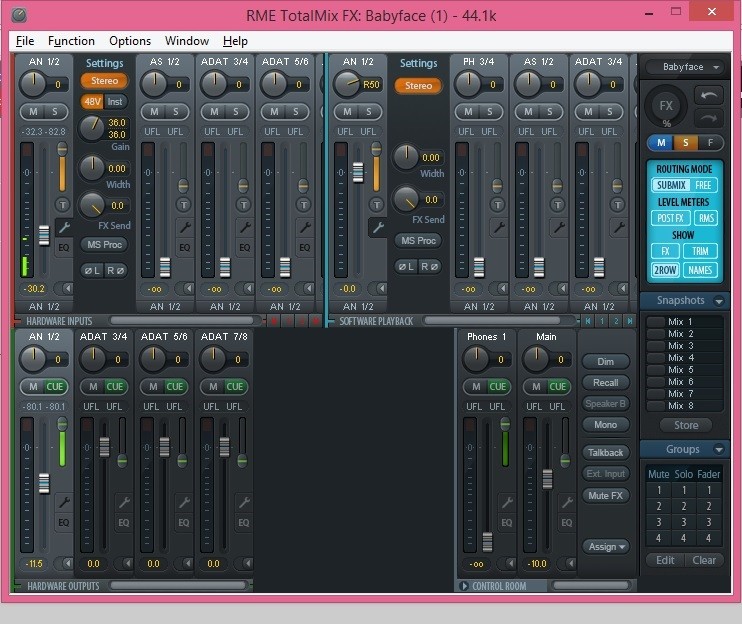Viewport: 742px width, 624px height.
Task: Click the Recall button
Action: coord(606,383)
